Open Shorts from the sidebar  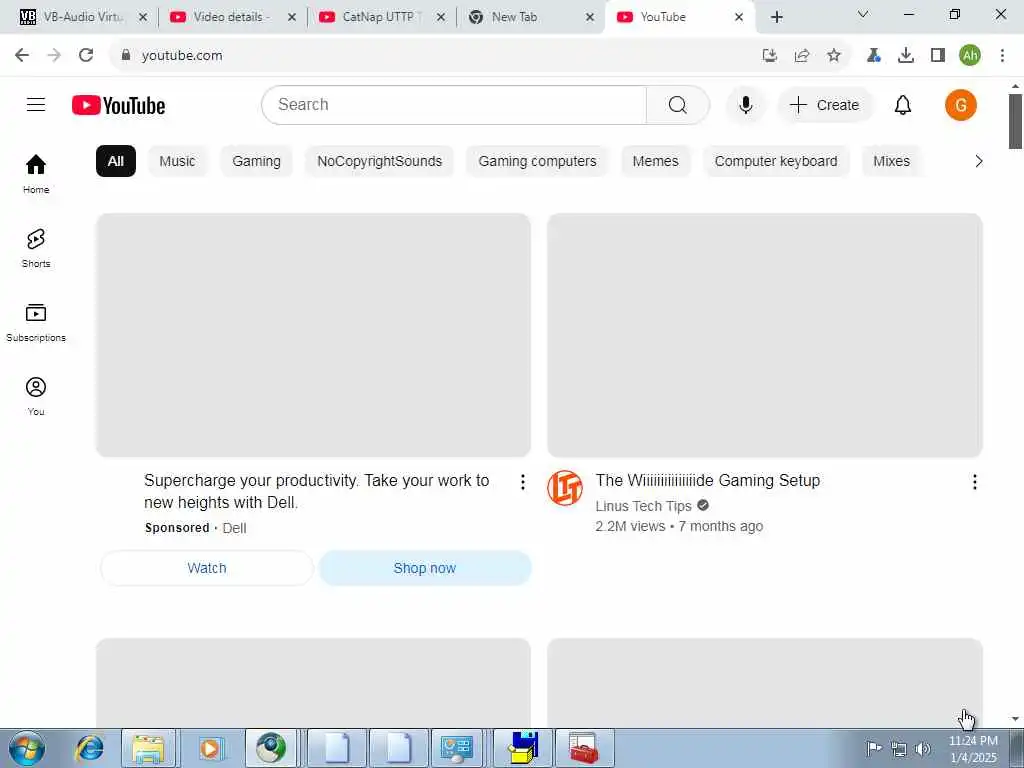click(36, 248)
